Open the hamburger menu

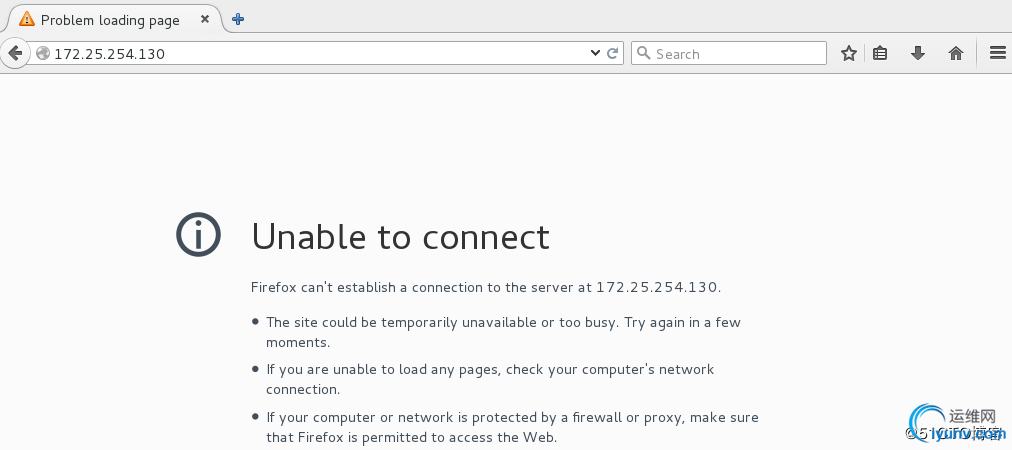pyautogui.click(x=998, y=54)
